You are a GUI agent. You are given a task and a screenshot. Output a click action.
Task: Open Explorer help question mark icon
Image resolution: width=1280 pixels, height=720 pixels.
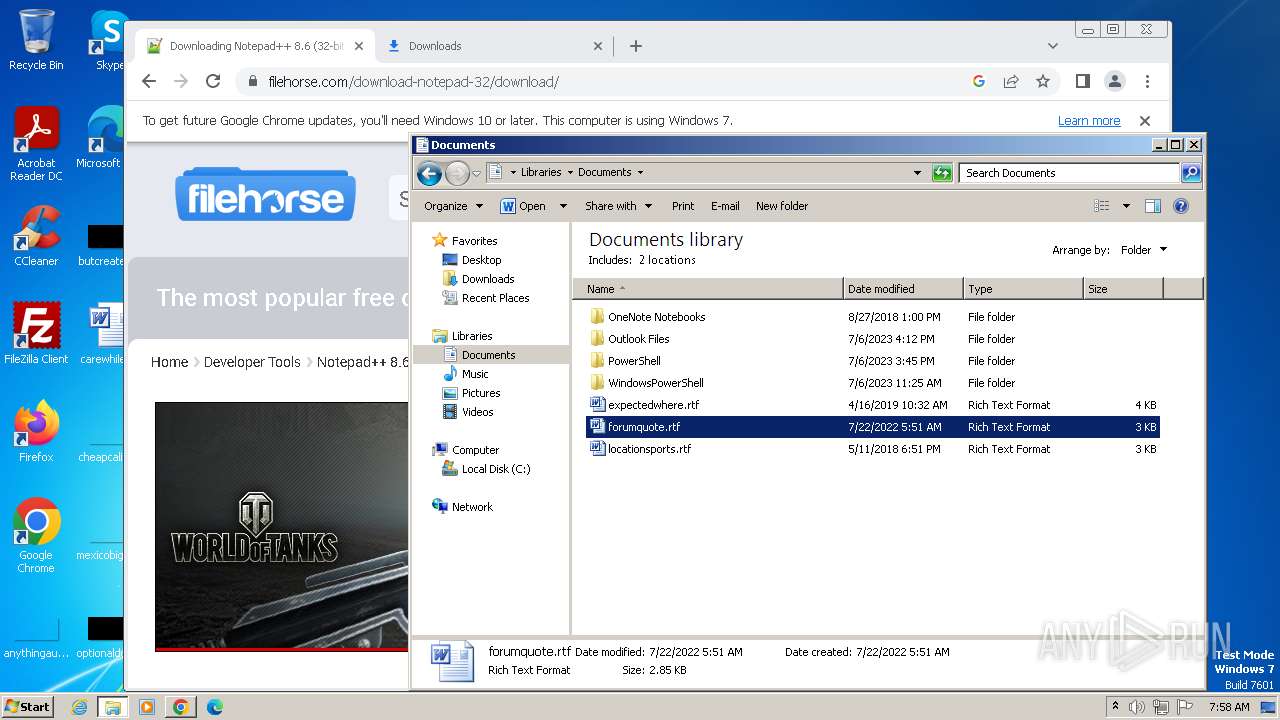click(1180, 206)
